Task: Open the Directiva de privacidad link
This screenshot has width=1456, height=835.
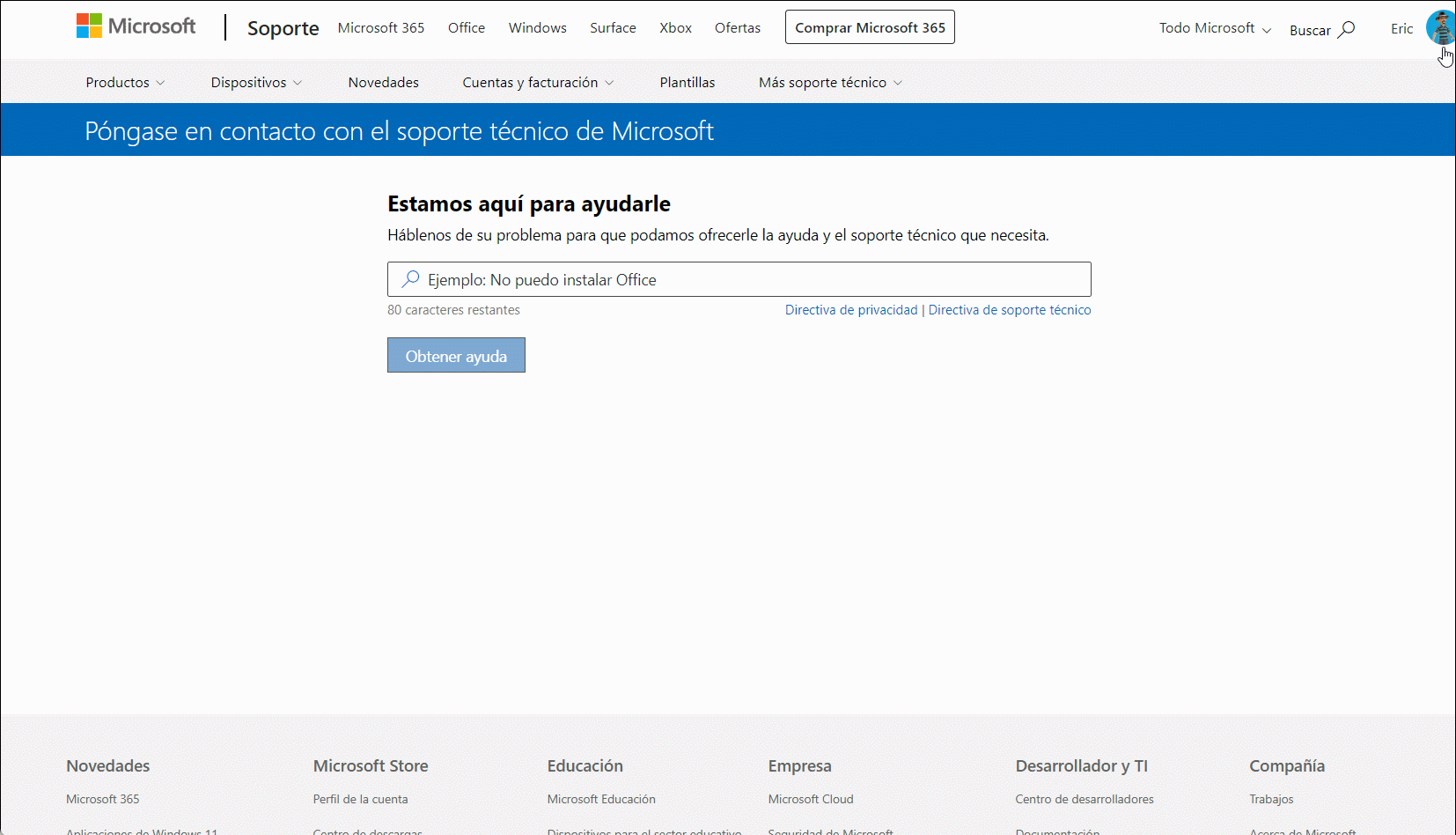Action: click(x=851, y=310)
